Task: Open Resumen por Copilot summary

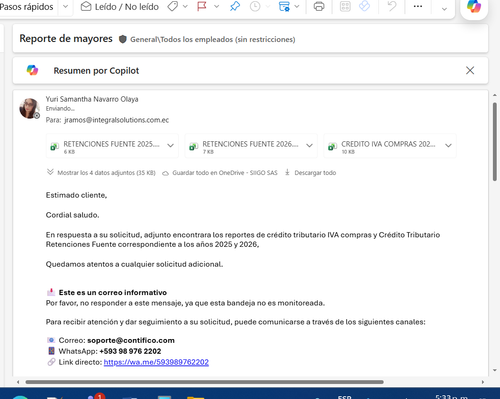Action: coord(96,71)
